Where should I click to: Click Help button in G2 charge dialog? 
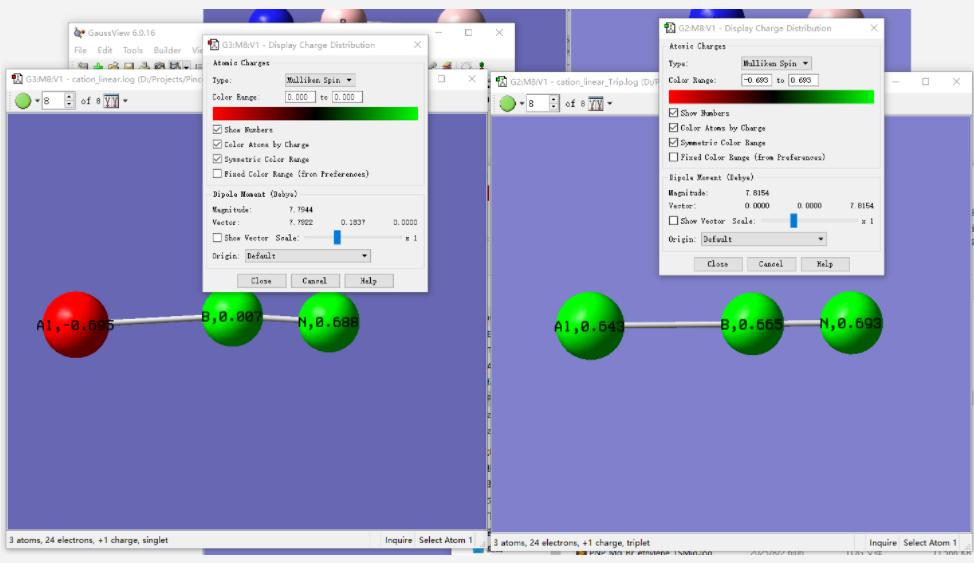pos(824,264)
